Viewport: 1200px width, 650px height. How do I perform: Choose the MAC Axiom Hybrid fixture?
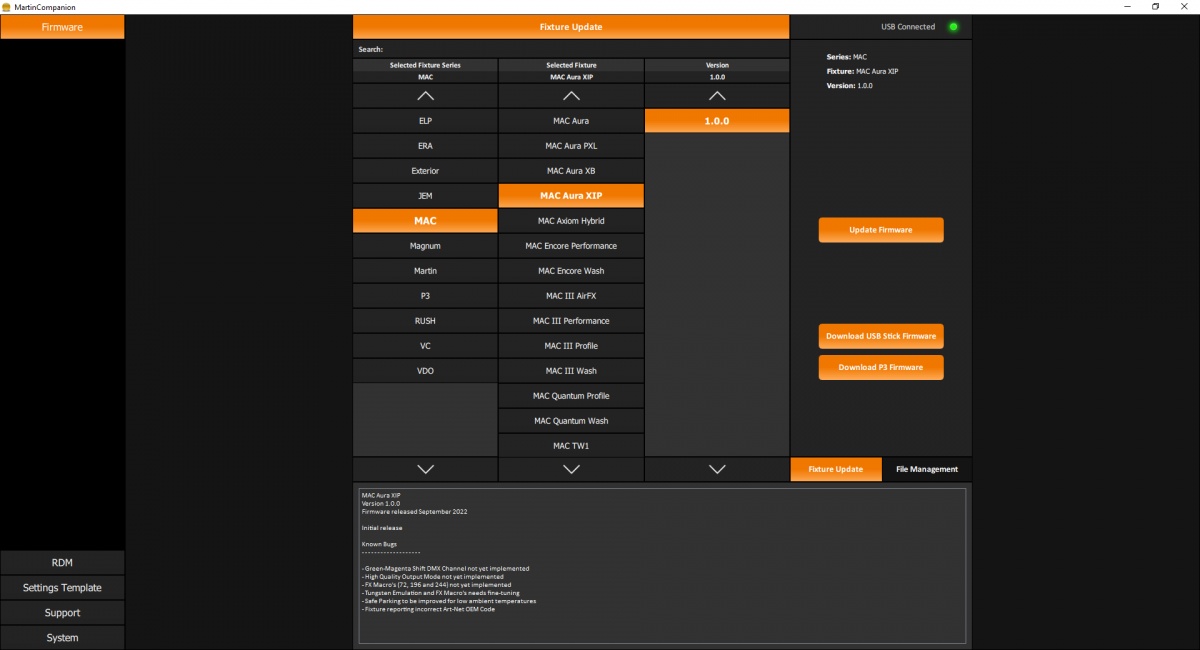[x=571, y=221]
